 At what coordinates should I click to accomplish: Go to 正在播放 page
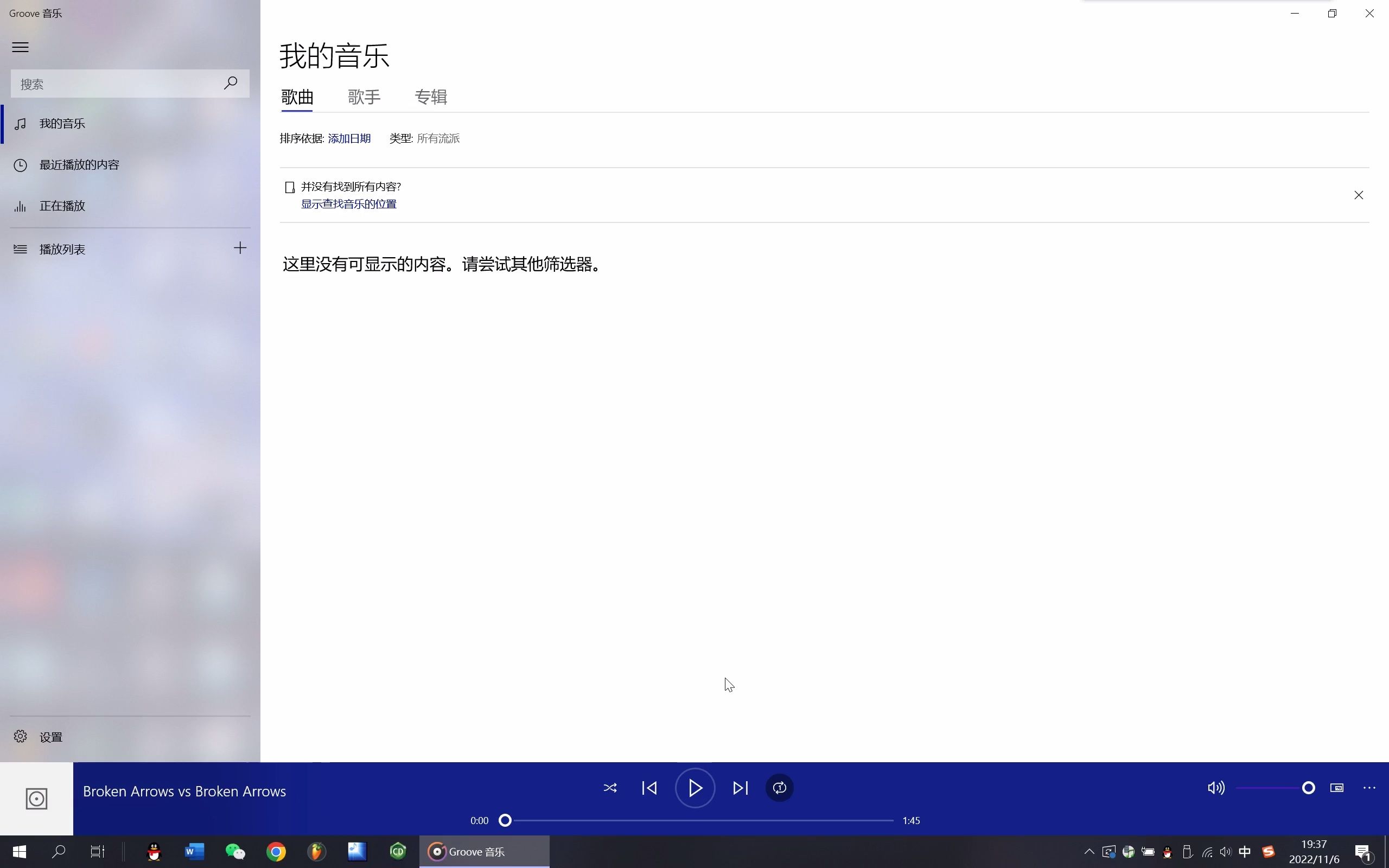pos(130,206)
